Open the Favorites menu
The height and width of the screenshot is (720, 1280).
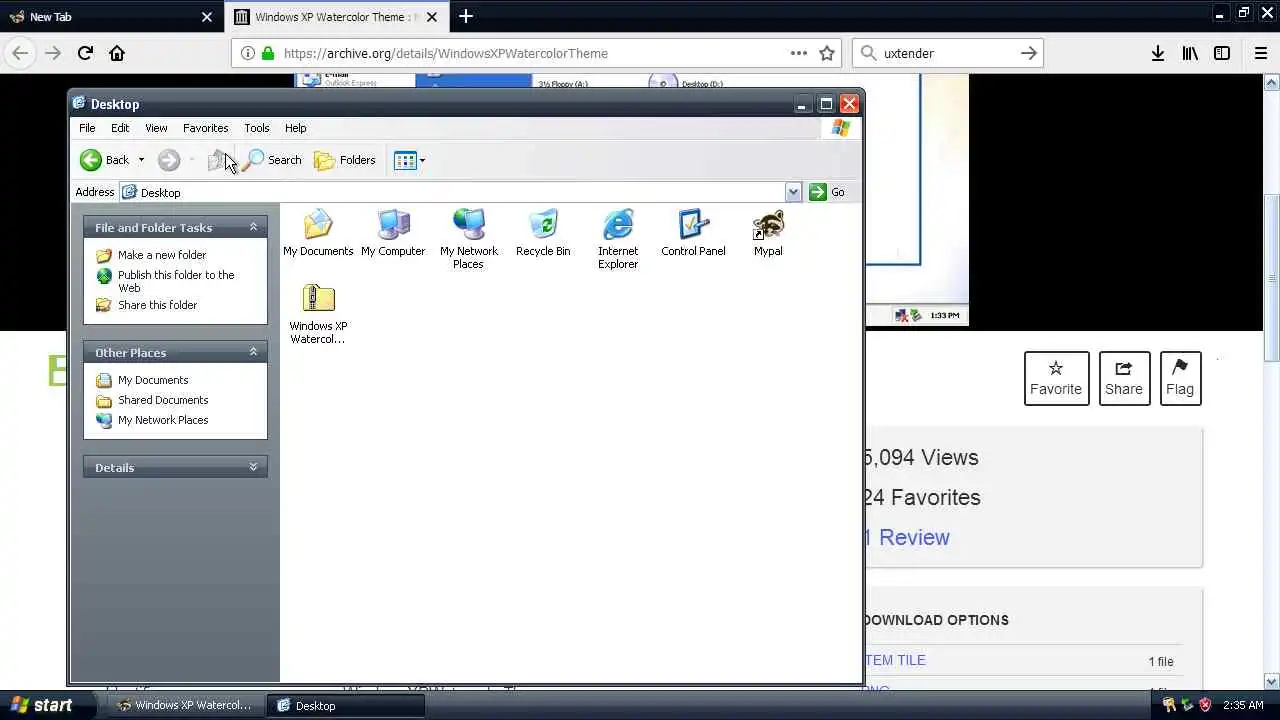pos(205,128)
